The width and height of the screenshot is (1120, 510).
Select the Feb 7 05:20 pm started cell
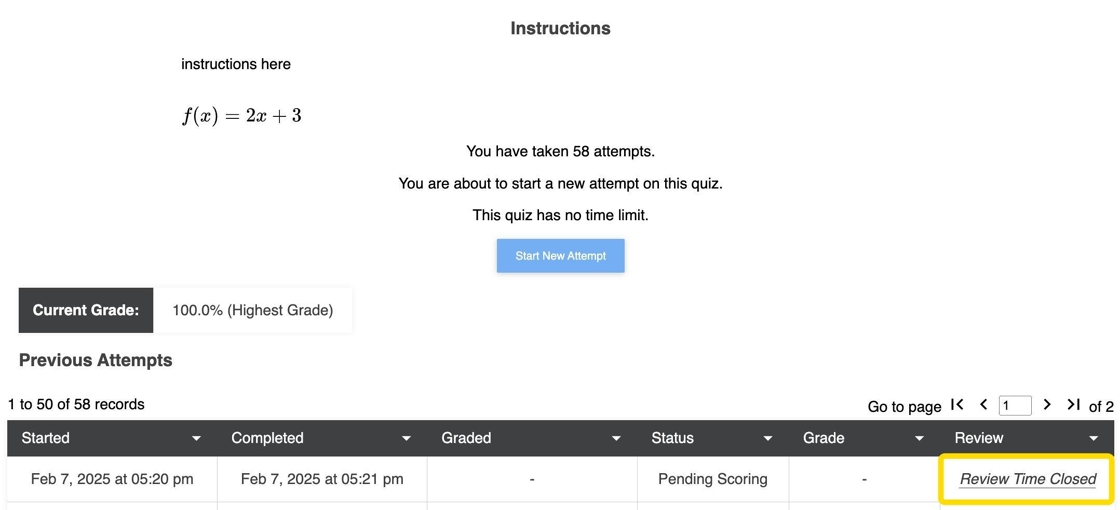[x=112, y=479]
